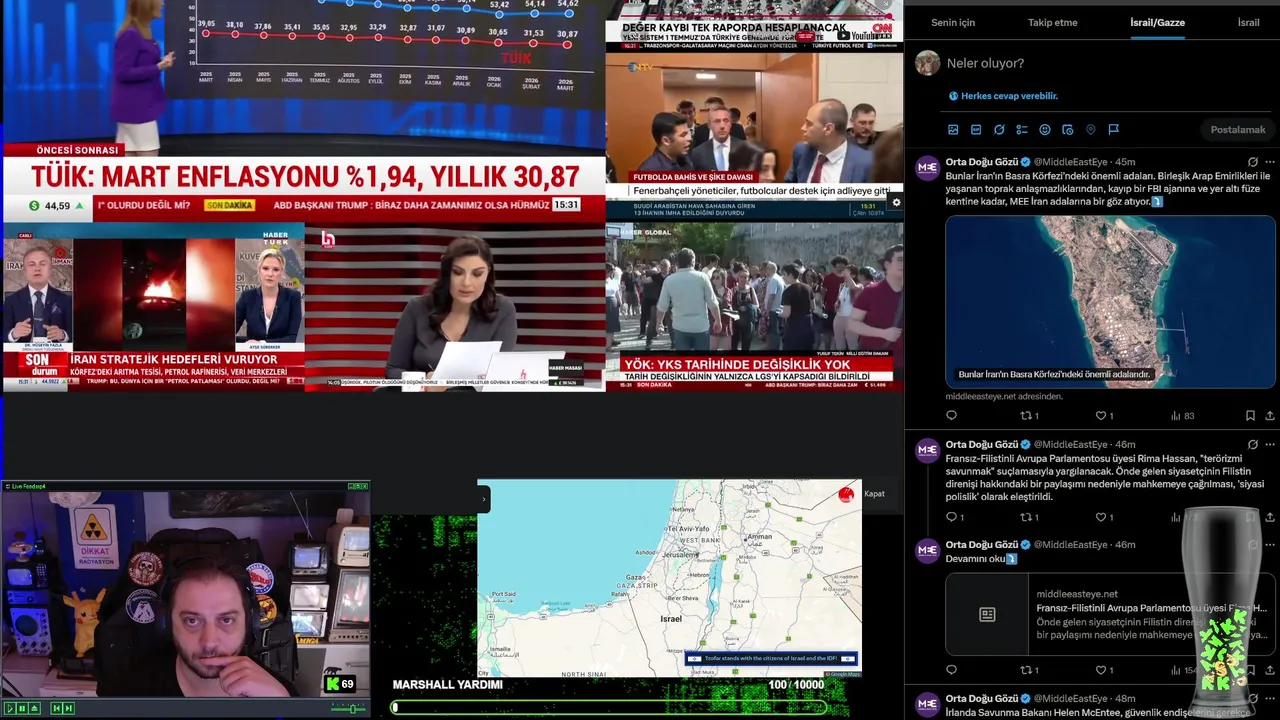Click the Israel map view
The height and width of the screenshot is (720, 1280).
click(669, 578)
